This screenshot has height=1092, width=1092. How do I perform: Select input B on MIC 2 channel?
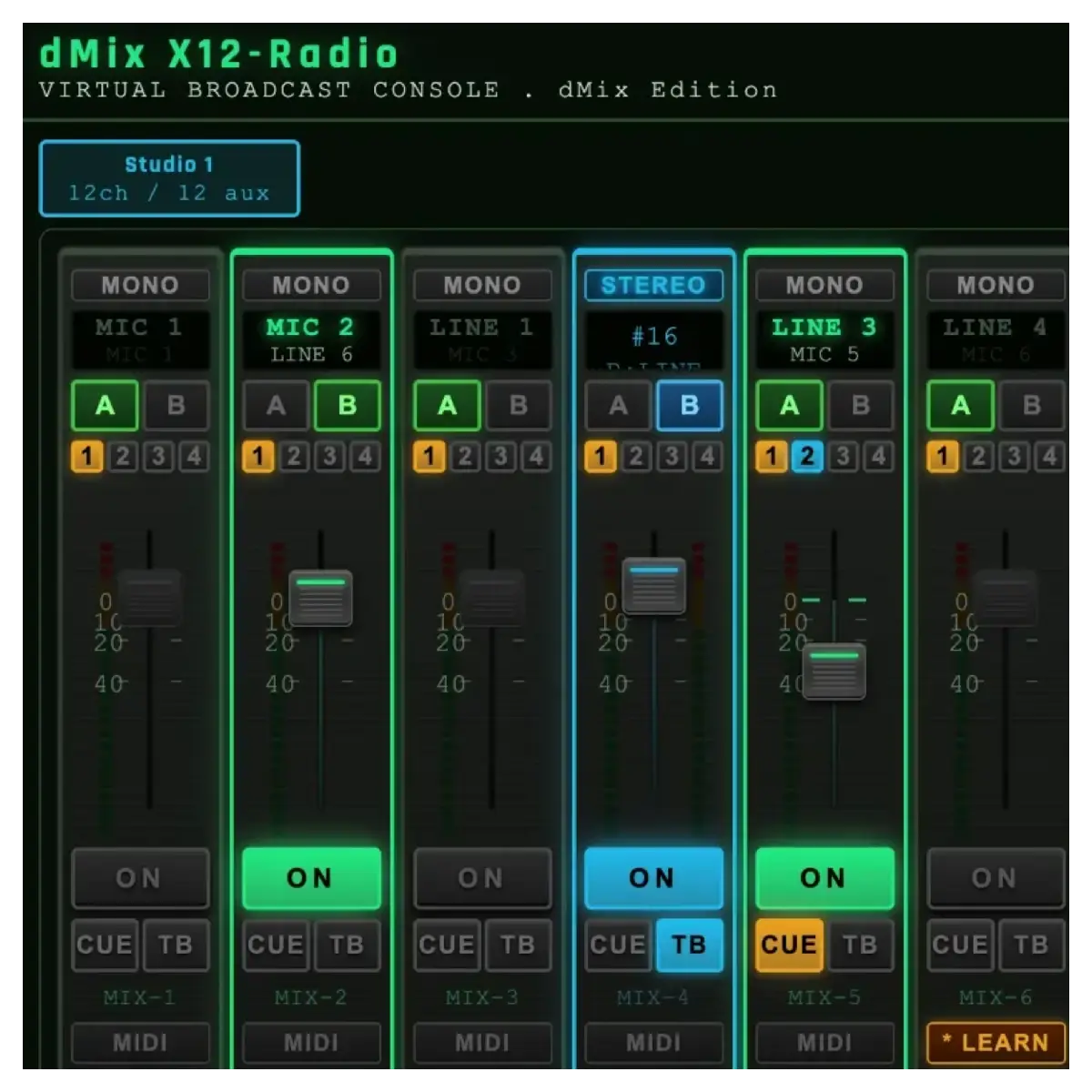coord(347,406)
